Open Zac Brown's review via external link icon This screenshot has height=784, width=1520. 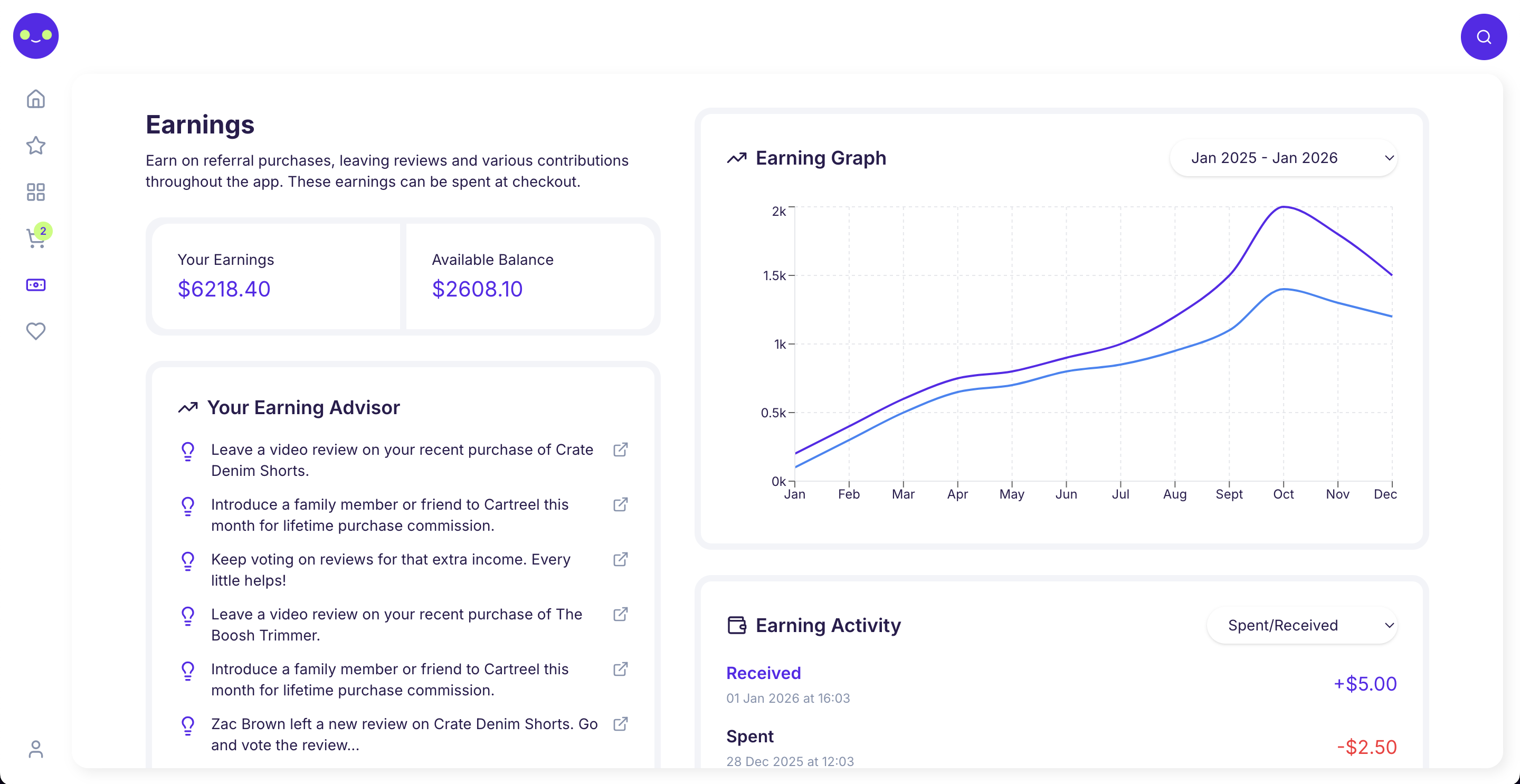tap(621, 724)
